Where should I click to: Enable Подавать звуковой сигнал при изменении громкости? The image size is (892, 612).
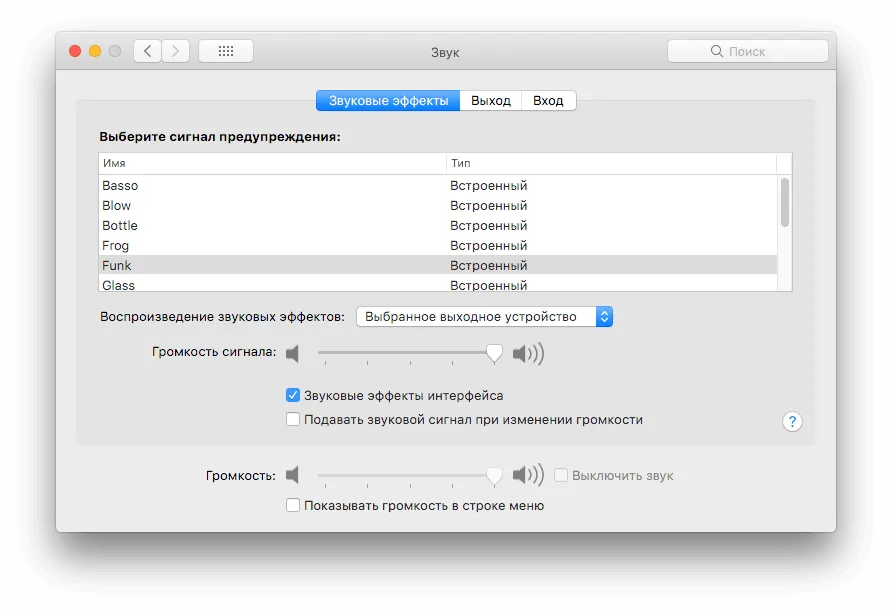click(x=293, y=419)
